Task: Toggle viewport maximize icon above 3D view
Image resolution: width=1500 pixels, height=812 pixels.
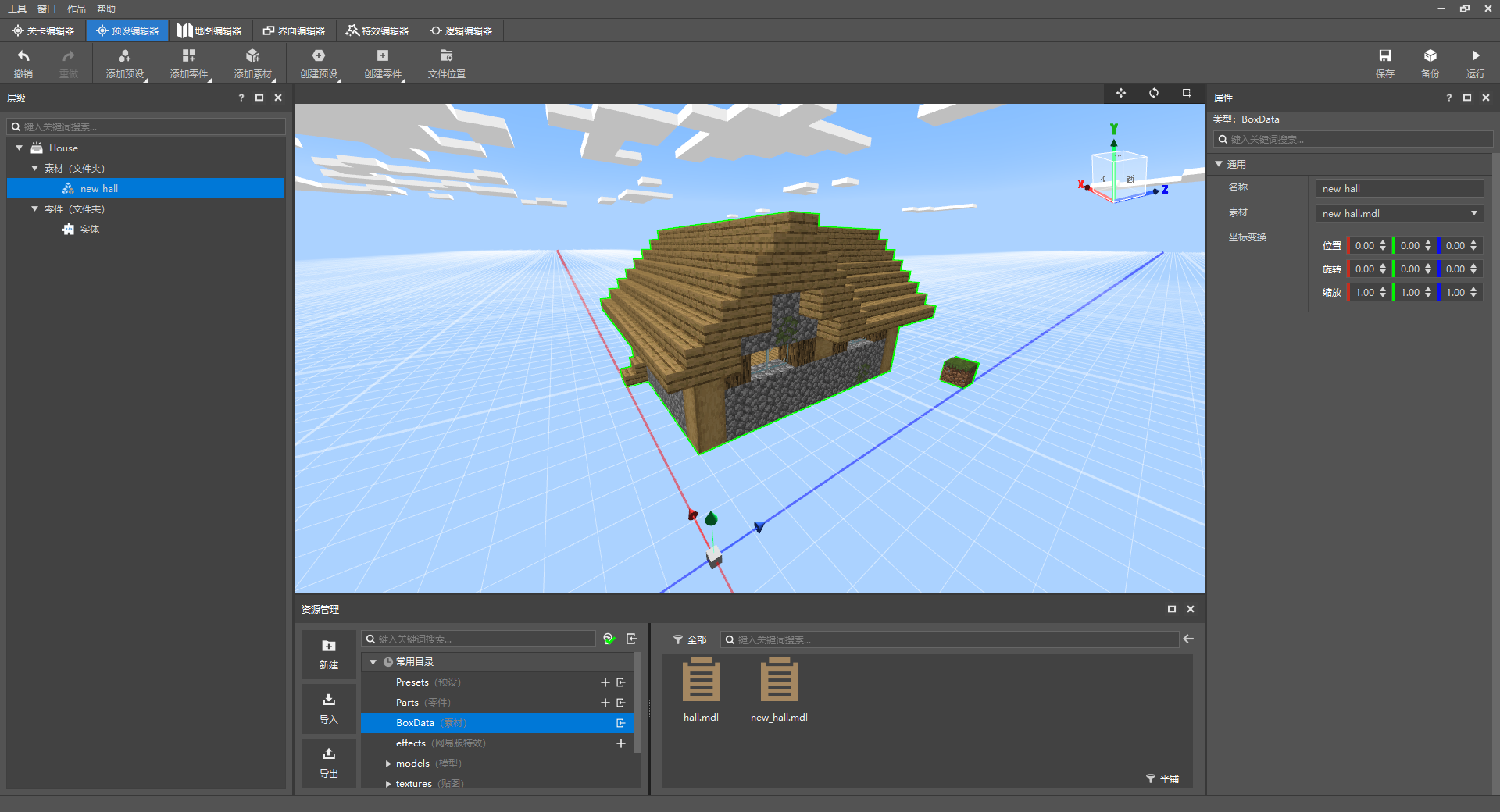Action: (x=1187, y=93)
